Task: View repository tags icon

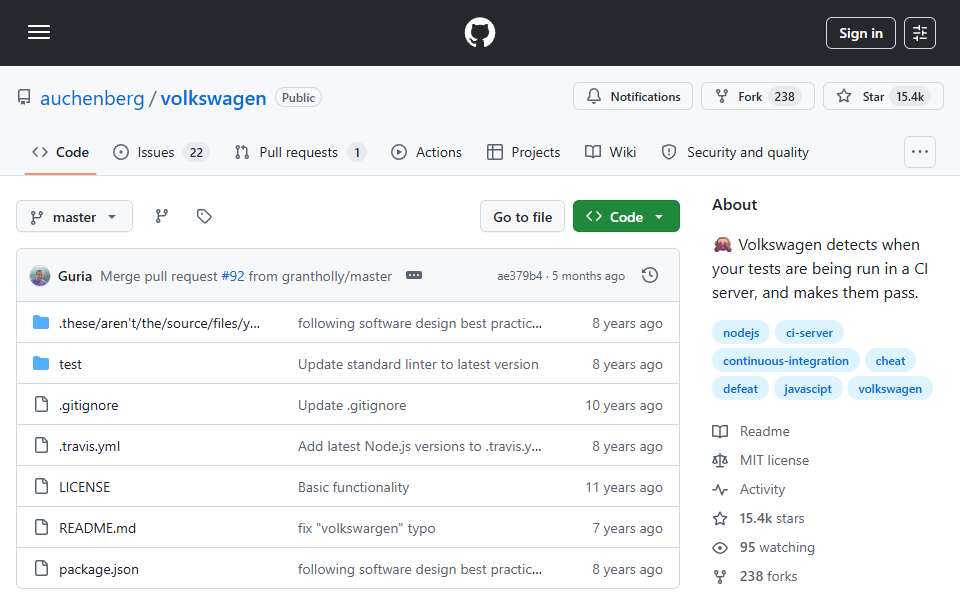Action: [204, 216]
